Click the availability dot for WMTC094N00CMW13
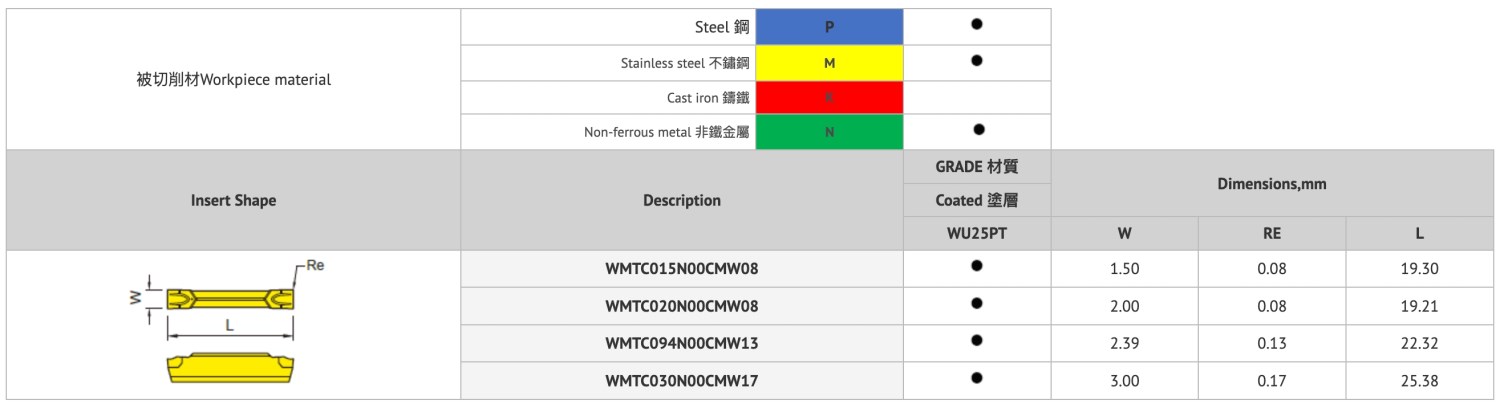The width and height of the screenshot is (1500, 408). [x=977, y=341]
